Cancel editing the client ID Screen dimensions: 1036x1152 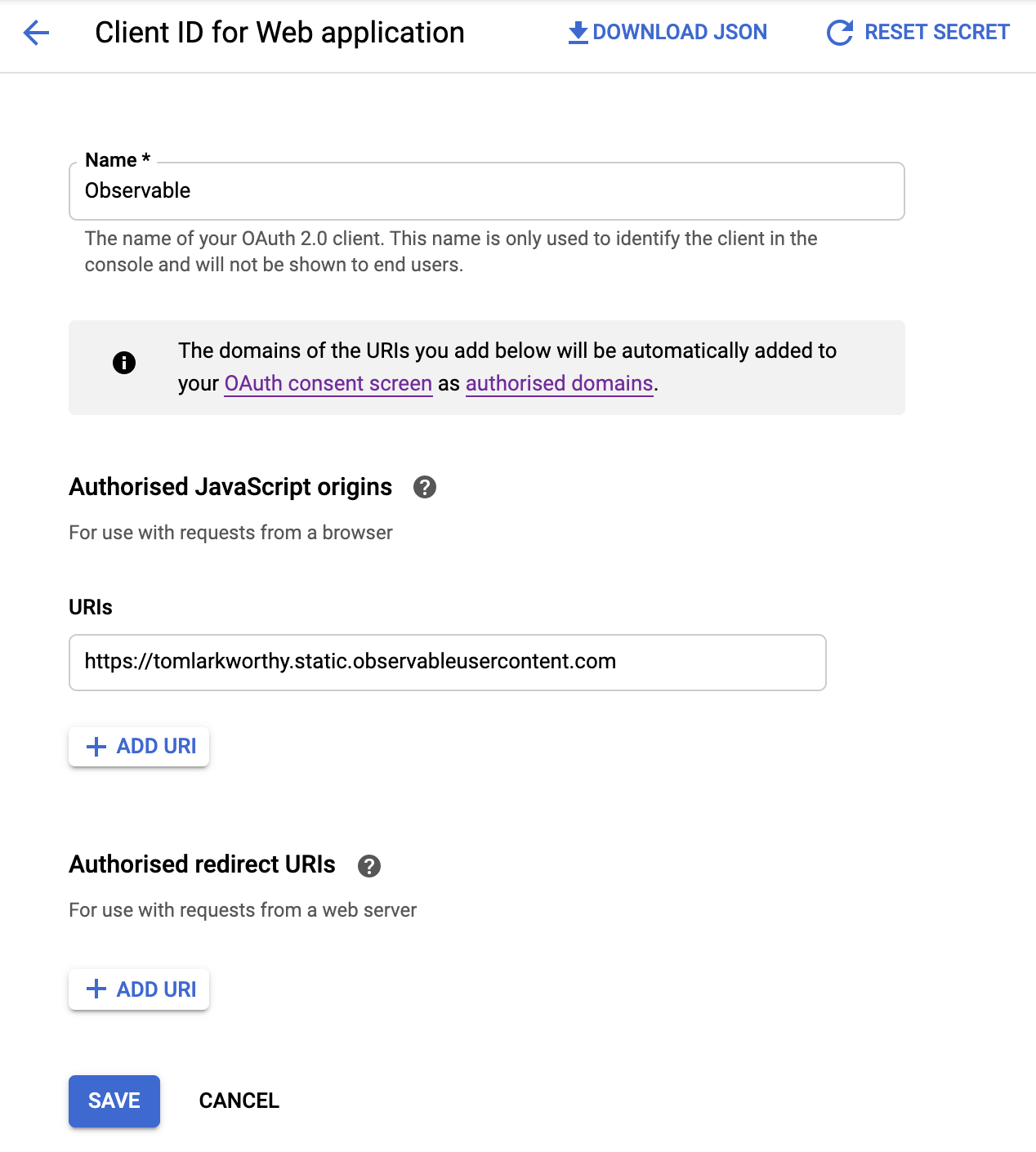tap(239, 1101)
